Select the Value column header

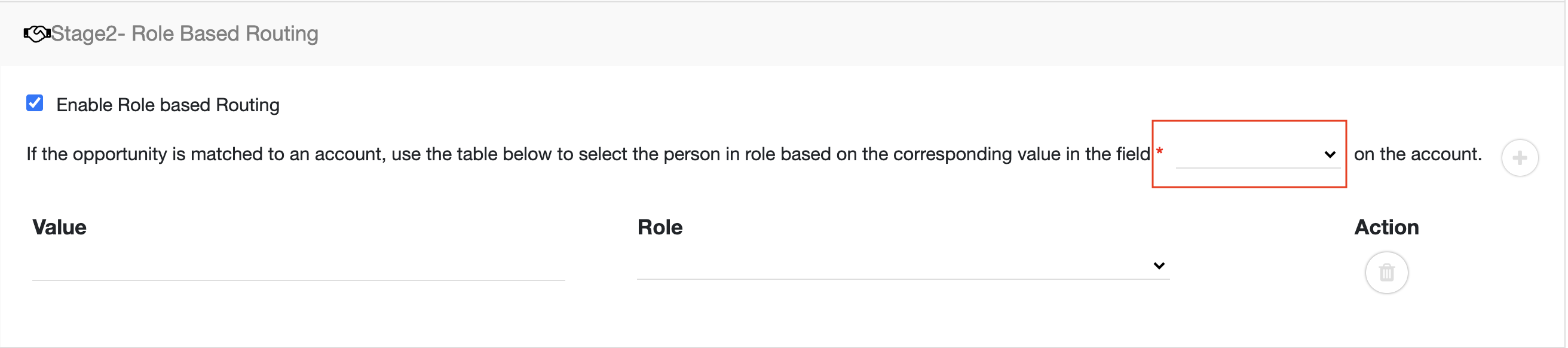pyautogui.click(x=59, y=227)
